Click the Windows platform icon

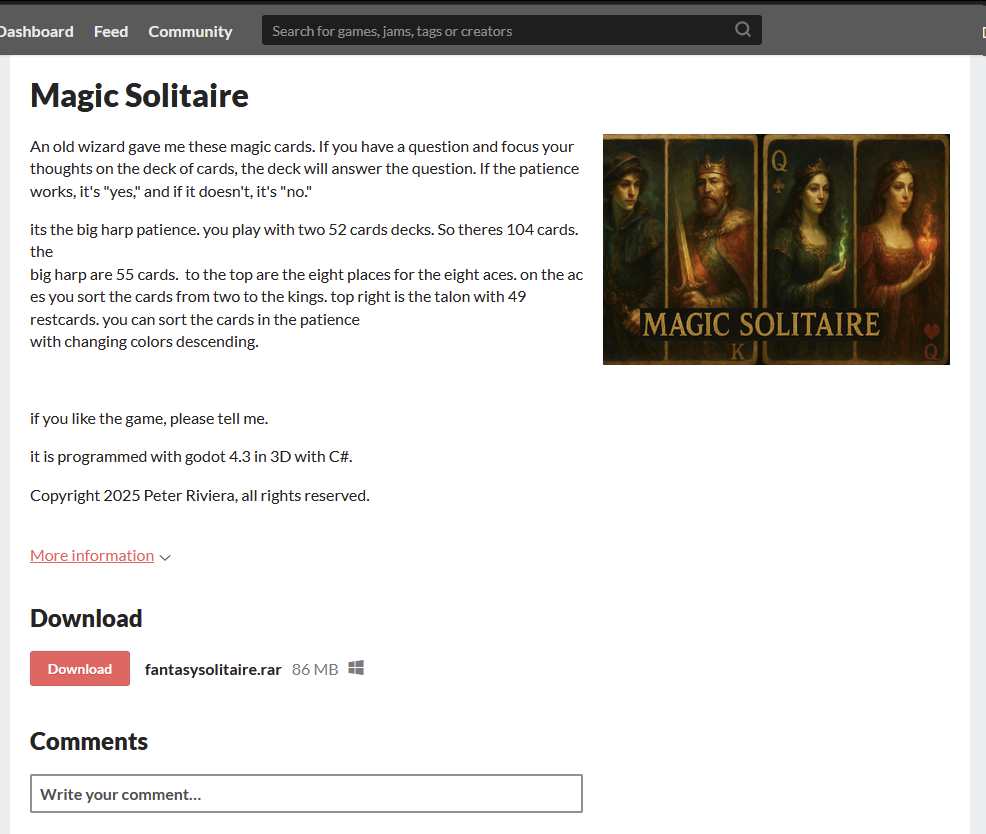point(356,668)
